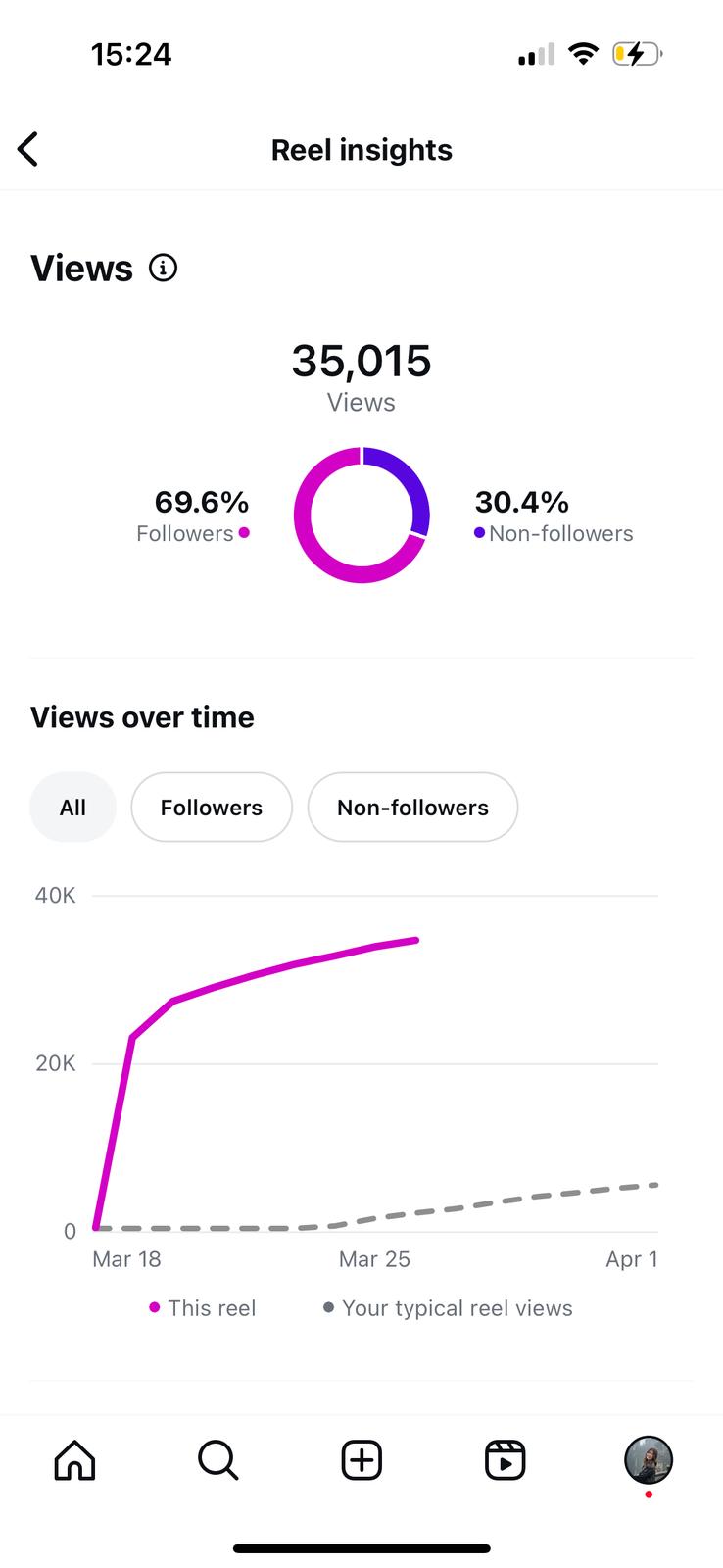Open the profile avatar in bottom bar
The width and height of the screenshot is (723, 1568).
coord(649,1460)
